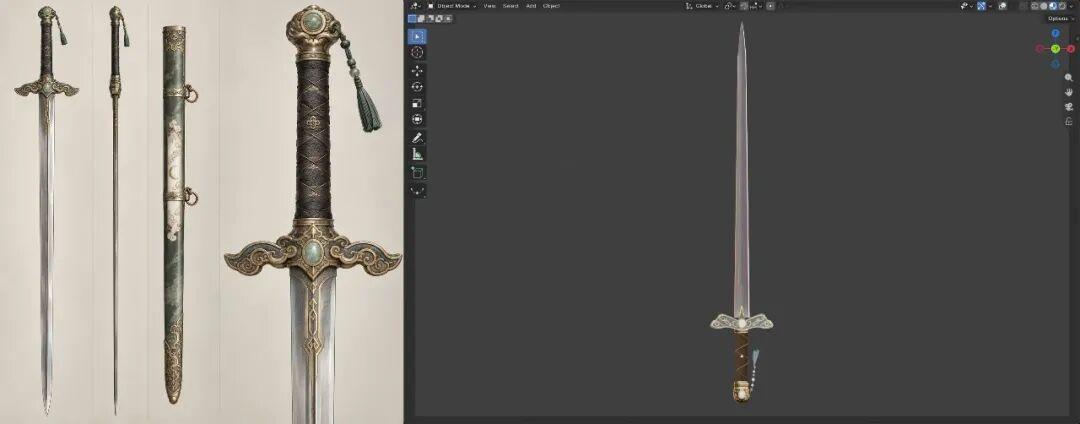This screenshot has height=424, width=1080.
Task: Switch to Wireframe shading
Action: (x=1035, y=6)
